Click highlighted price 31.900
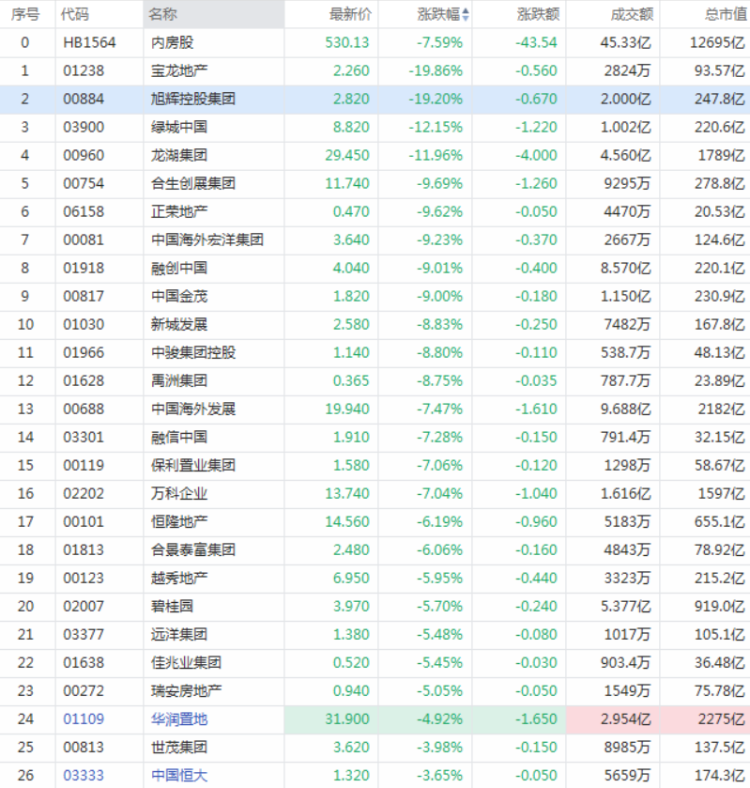750x788 pixels. (347, 719)
